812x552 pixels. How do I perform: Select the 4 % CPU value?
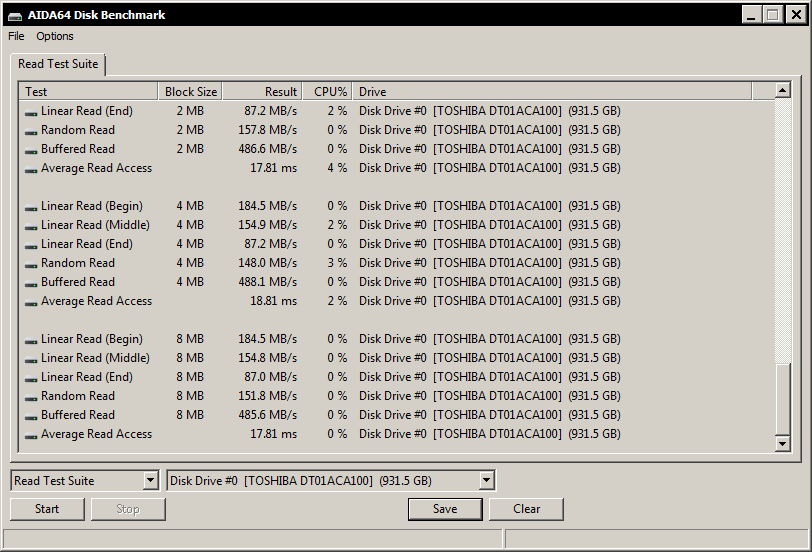click(337, 168)
